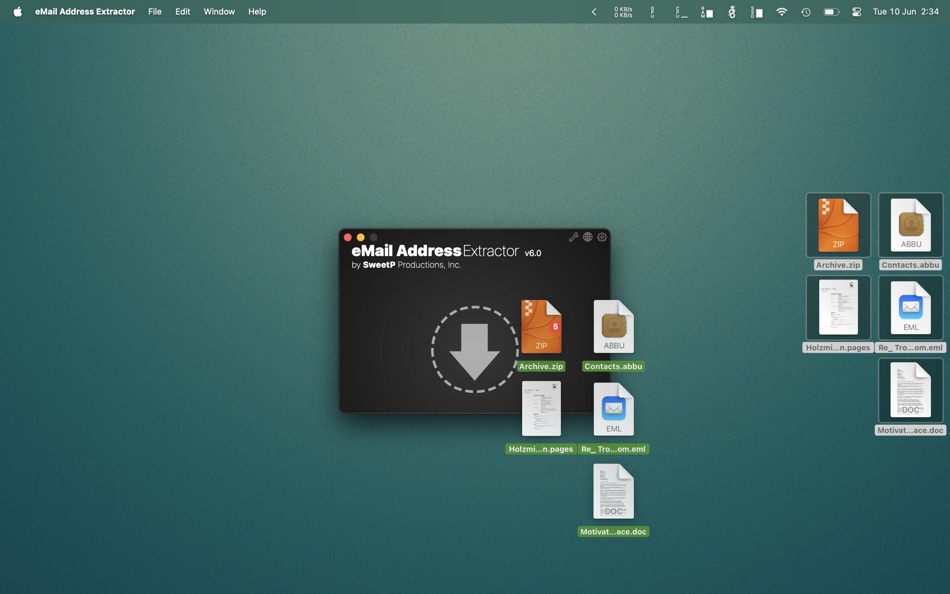The width and height of the screenshot is (950, 594).
Task: Click the "by SweetP Productions, Inc." text
Action: point(406,265)
